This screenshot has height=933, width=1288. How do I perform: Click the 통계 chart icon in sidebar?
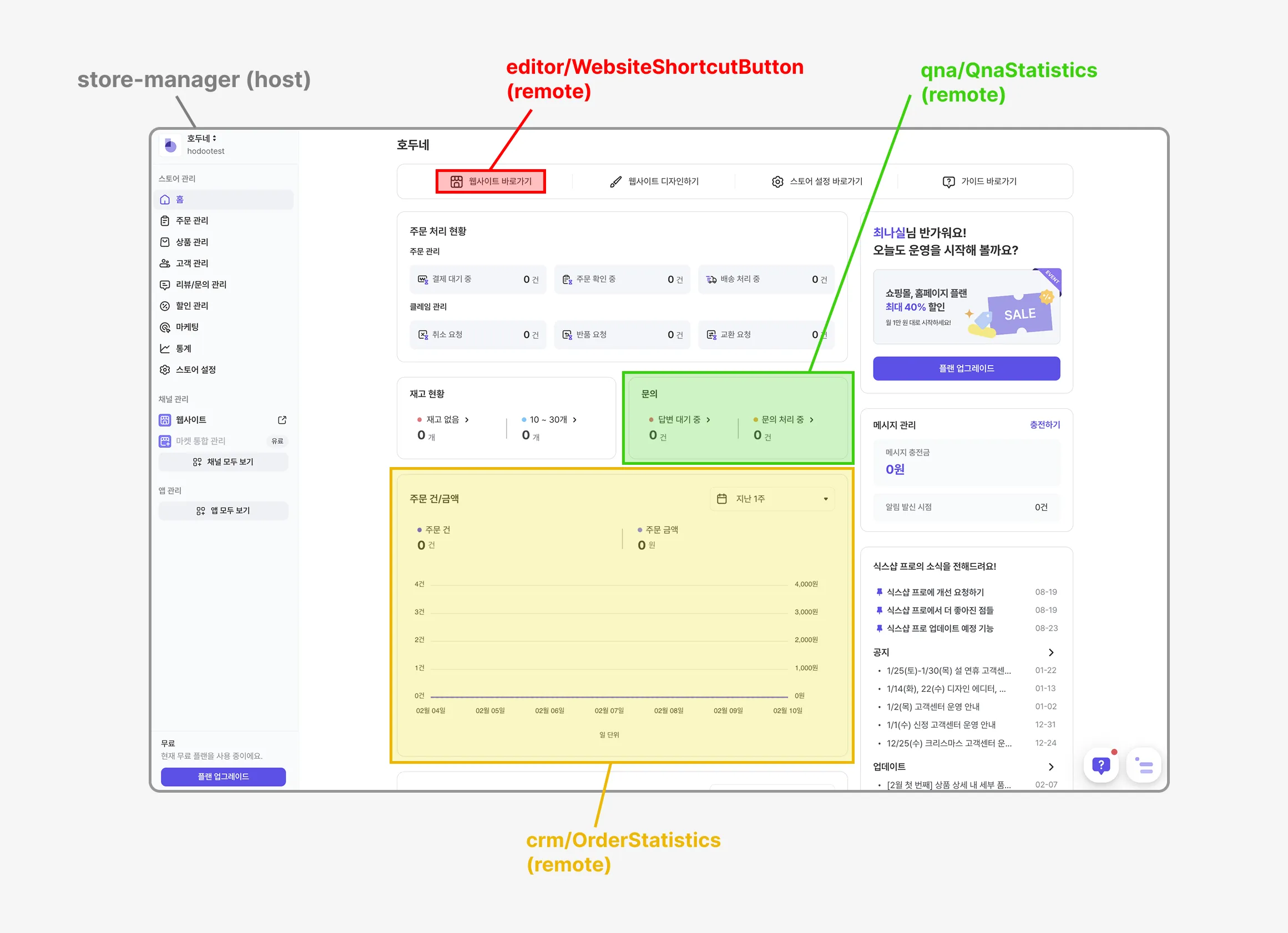(165, 348)
